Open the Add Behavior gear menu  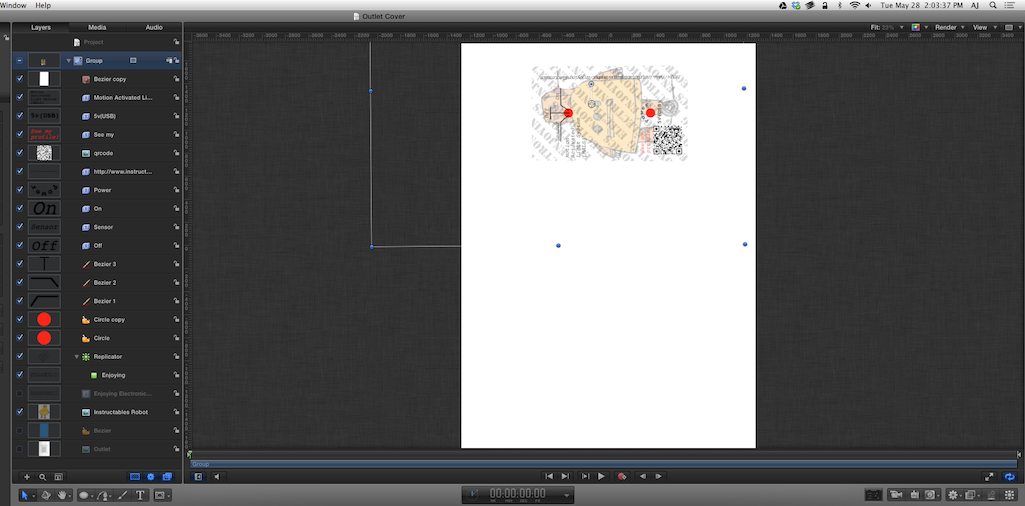[x=954, y=495]
